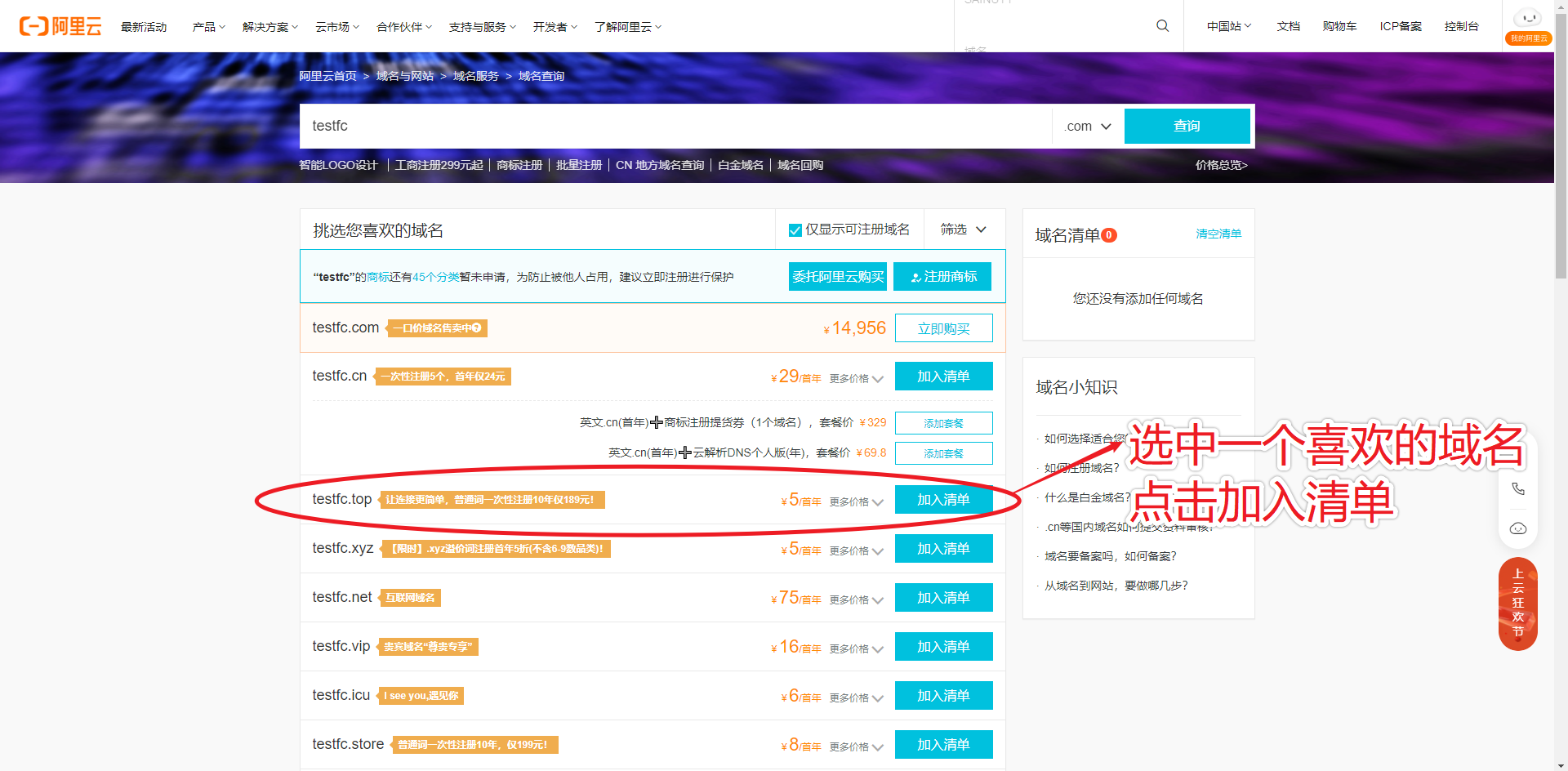
Task: Expand 更多价格 for testfc.store
Action: coord(857,747)
